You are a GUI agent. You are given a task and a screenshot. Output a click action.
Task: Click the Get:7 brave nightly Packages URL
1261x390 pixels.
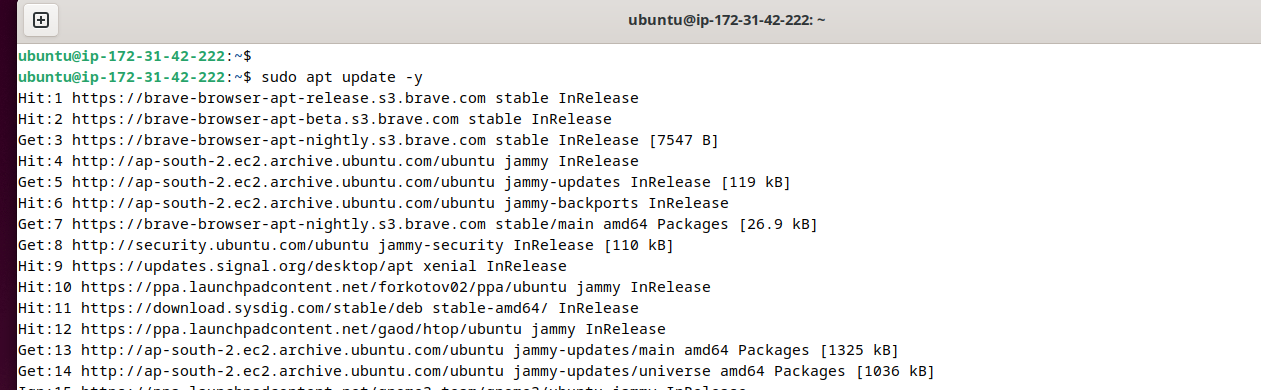[x=278, y=224]
